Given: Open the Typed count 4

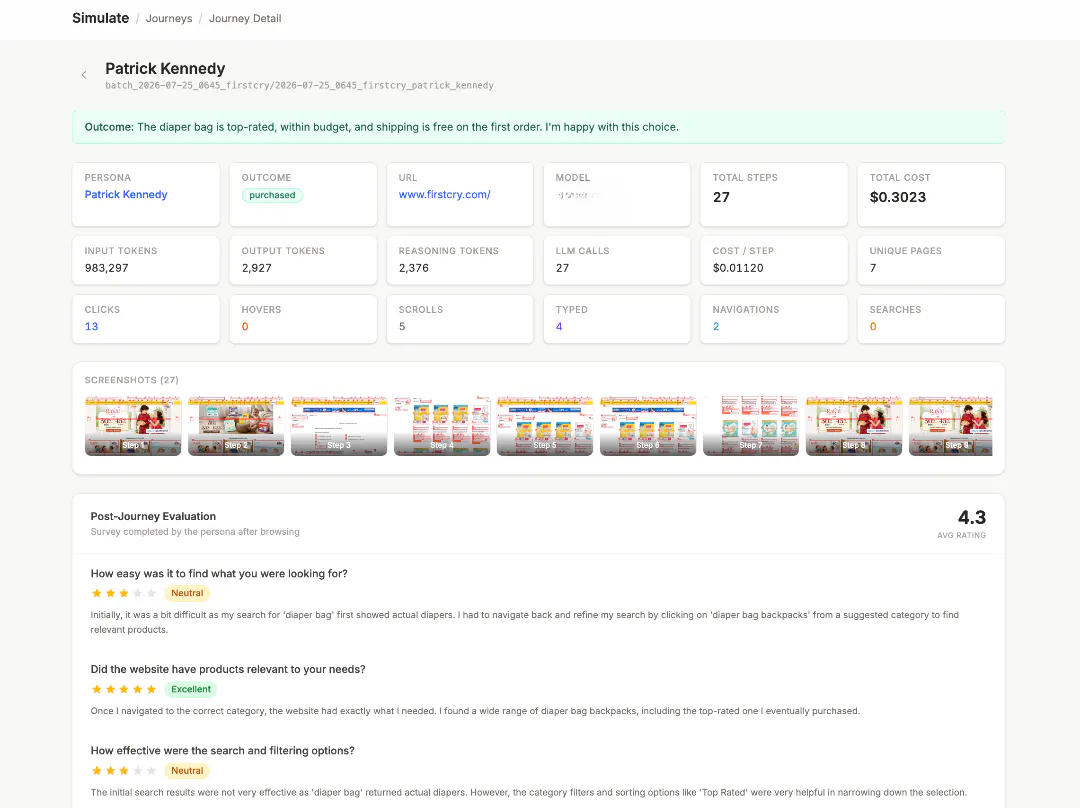Looking at the screenshot, I should tap(559, 327).
